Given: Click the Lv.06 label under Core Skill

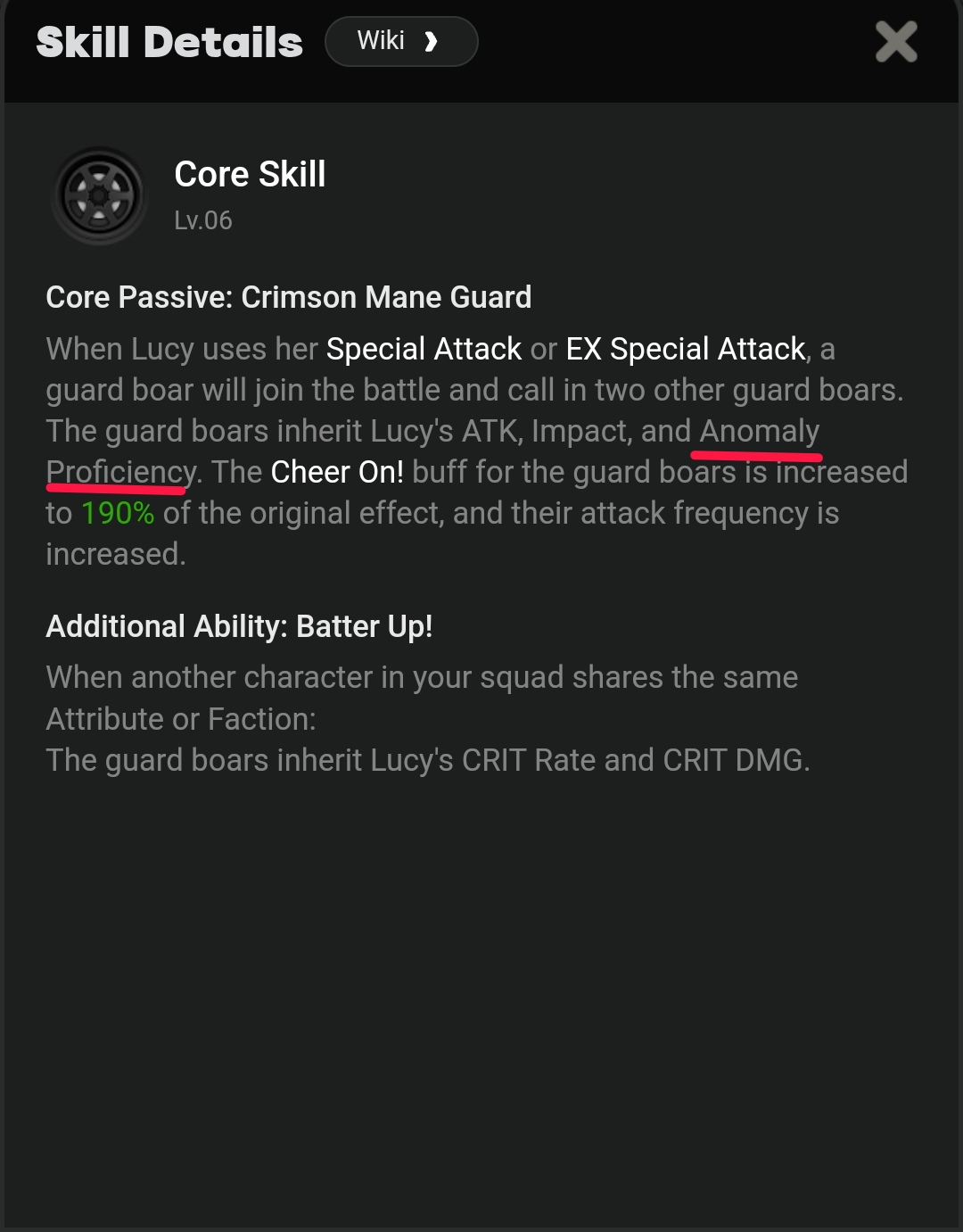Looking at the screenshot, I should tap(202, 220).
